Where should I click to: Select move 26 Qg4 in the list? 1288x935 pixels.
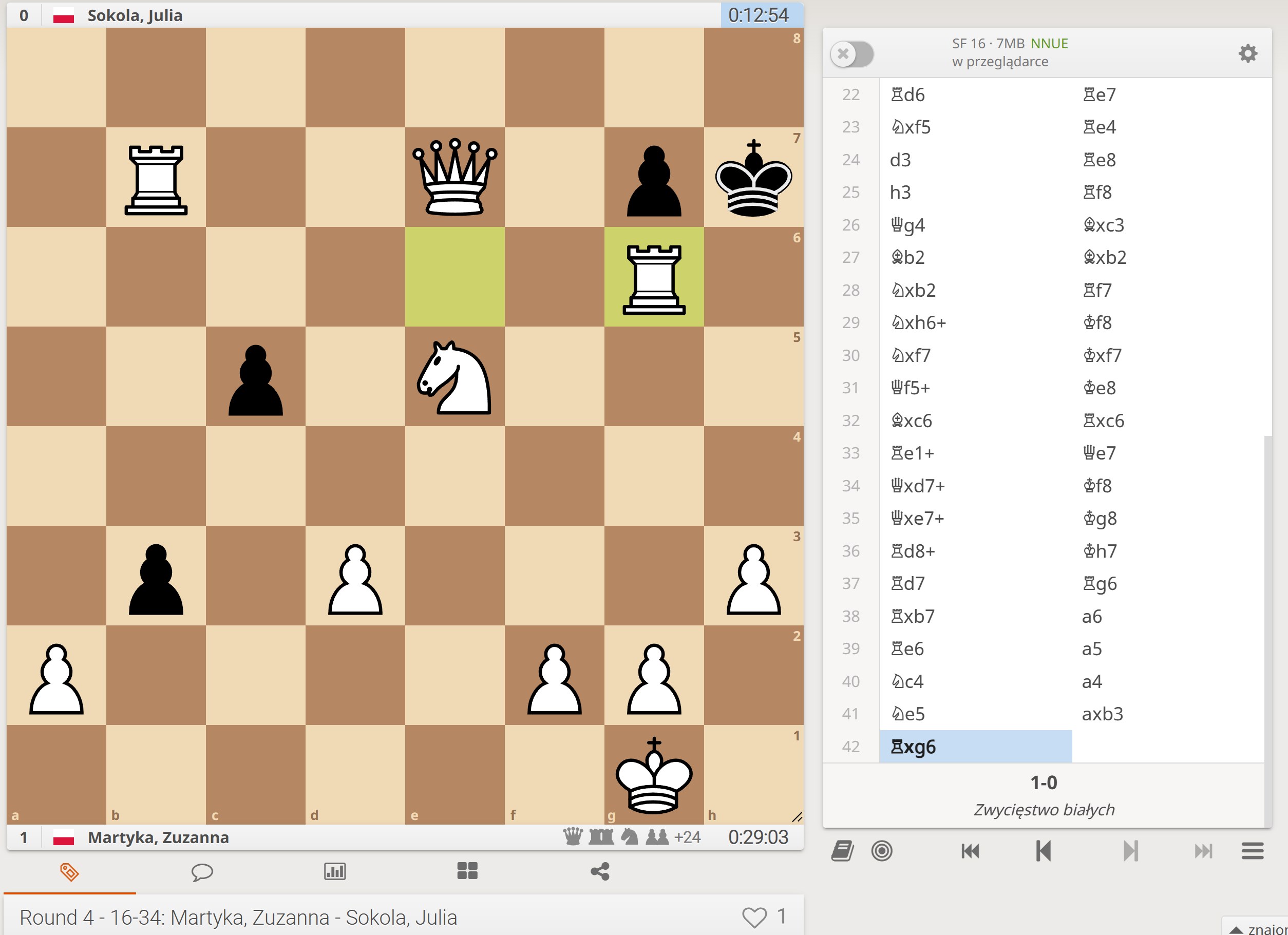tap(907, 225)
